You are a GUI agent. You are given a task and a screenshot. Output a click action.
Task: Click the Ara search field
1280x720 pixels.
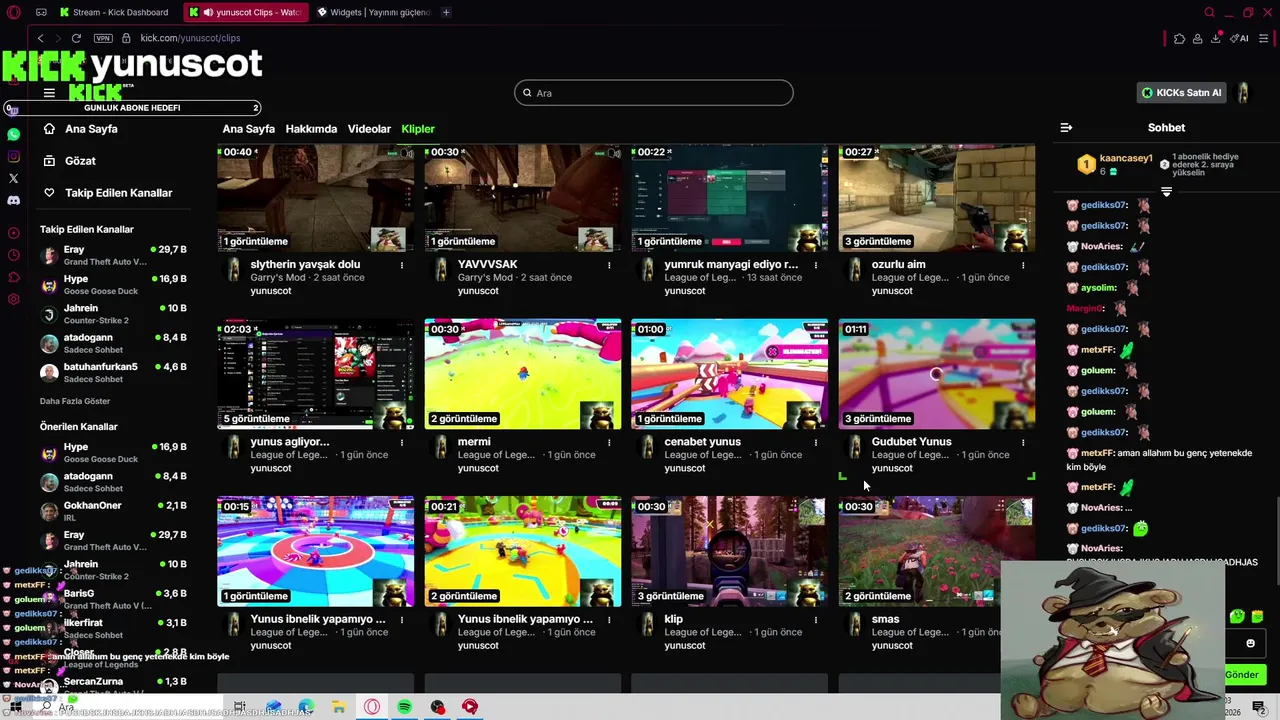(654, 93)
